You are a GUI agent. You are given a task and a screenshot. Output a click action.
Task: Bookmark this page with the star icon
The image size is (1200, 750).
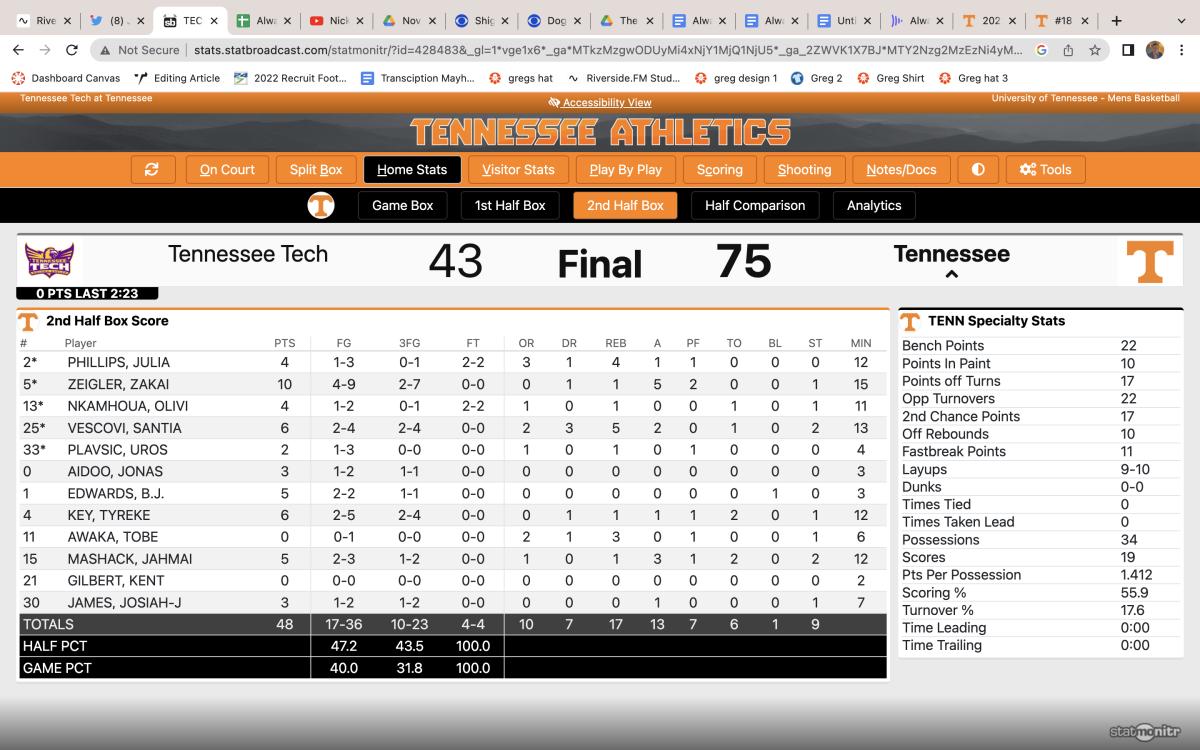point(1095,50)
